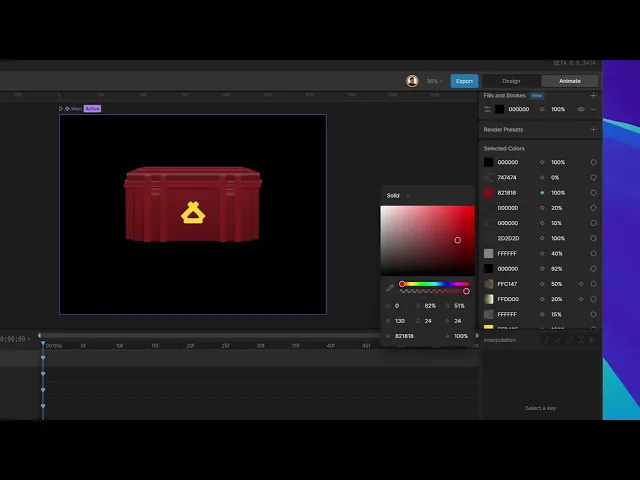Click the 000000 hex text in Fills and Strokes
The width and height of the screenshot is (640, 480).
519,109
